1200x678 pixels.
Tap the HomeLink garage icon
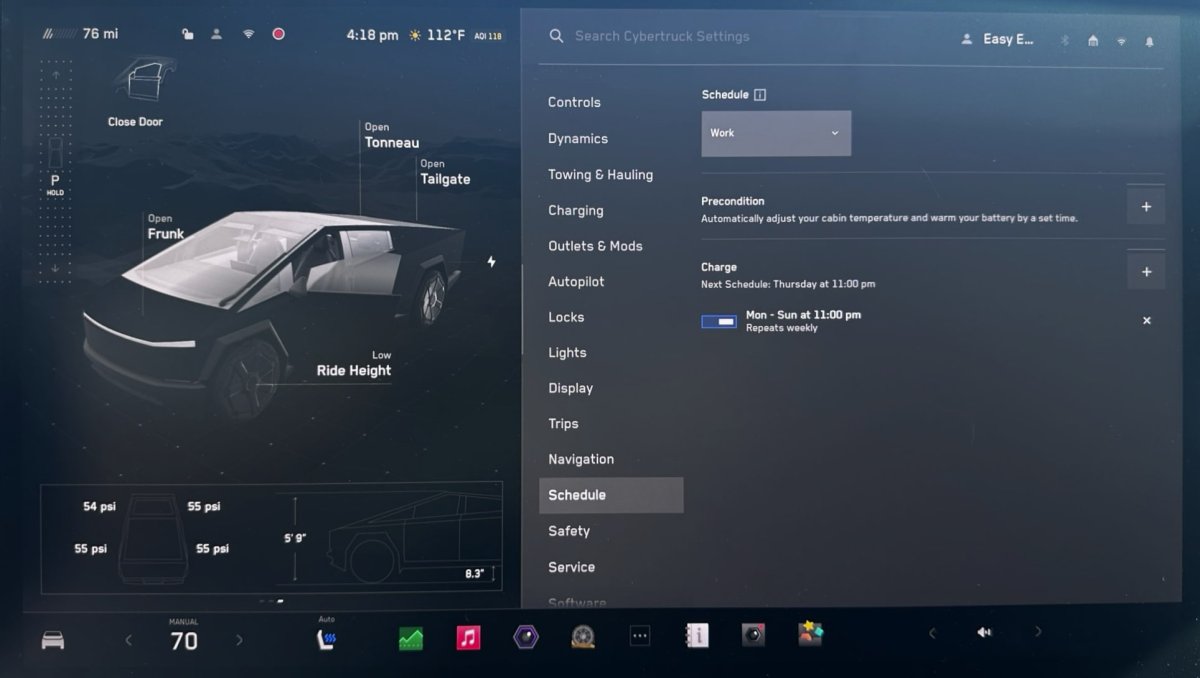[x=1093, y=41]
